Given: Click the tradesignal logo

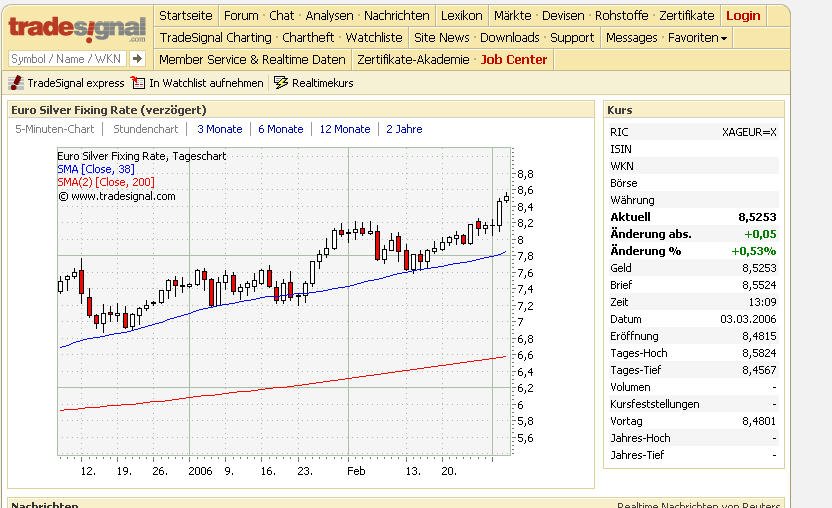Looking at the screenshot, I should coord(76,27).
